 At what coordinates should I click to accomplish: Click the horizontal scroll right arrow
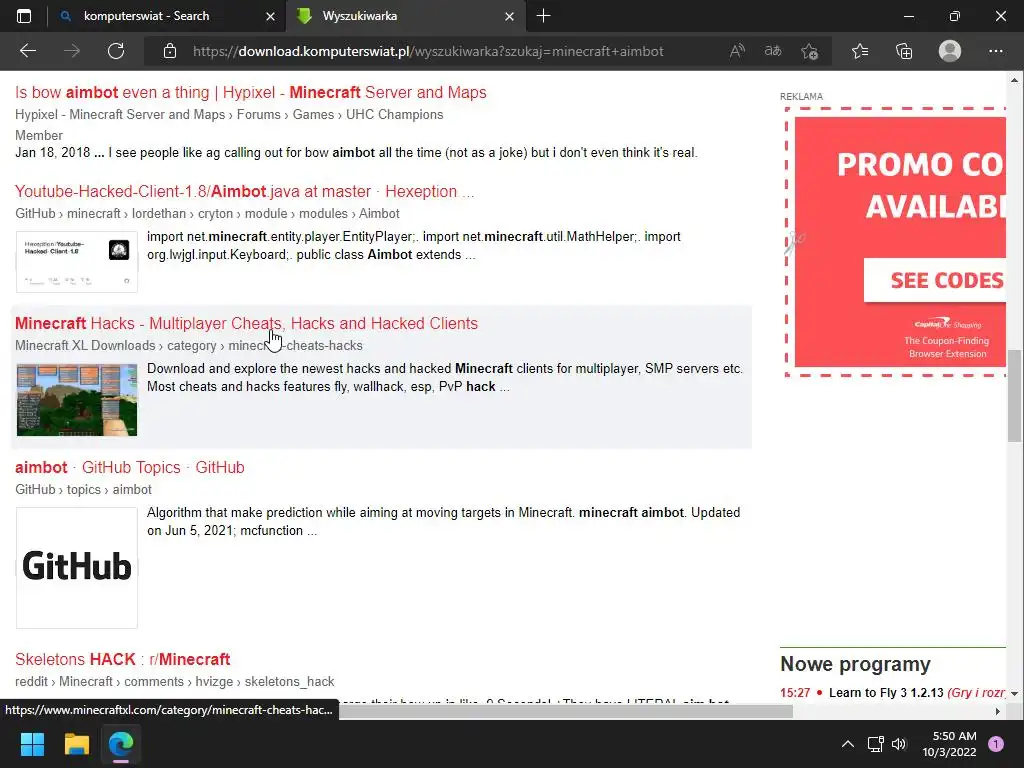click(998, 711)
